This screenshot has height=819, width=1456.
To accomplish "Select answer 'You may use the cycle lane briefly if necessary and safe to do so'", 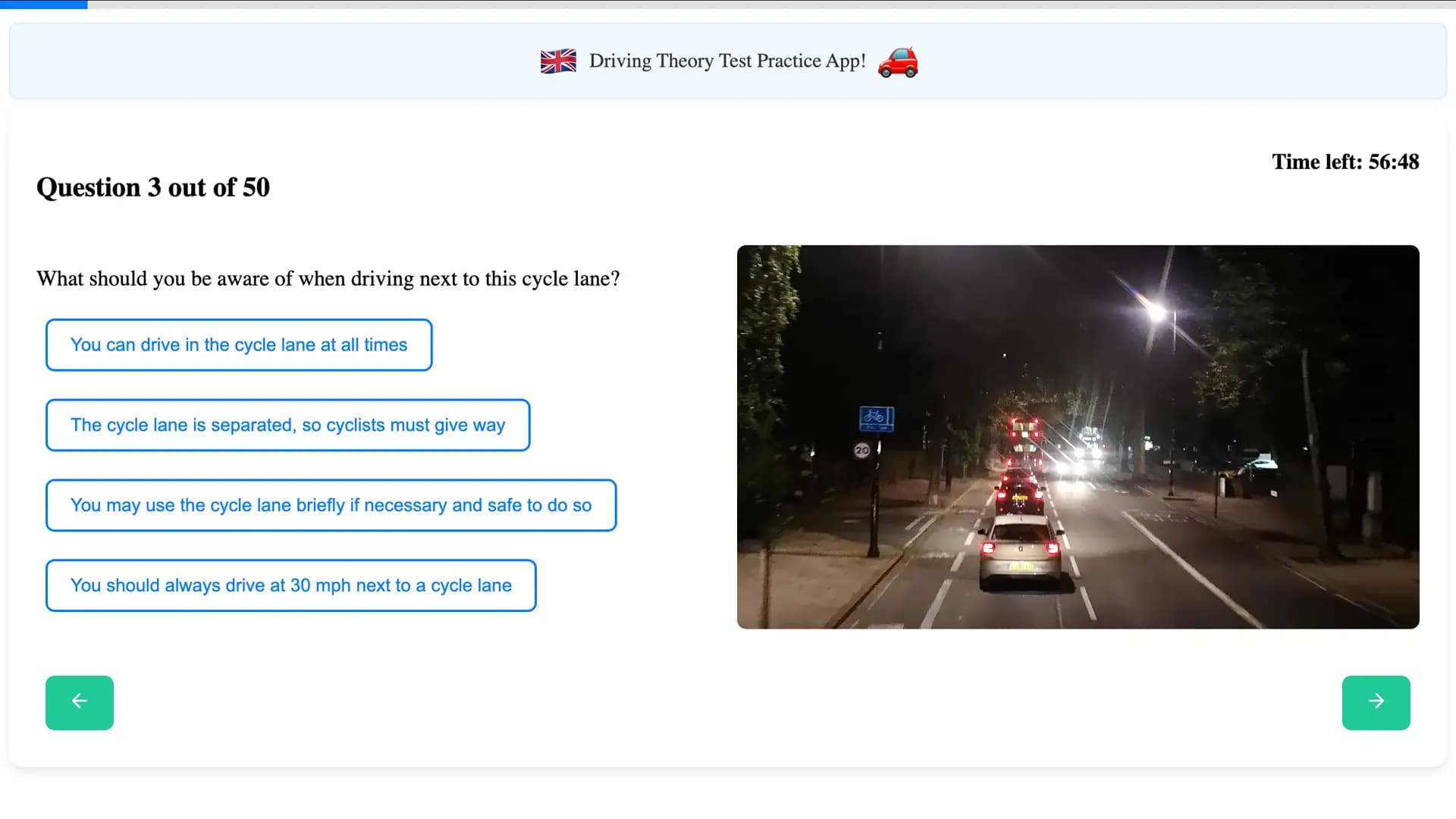I will 331,505.
